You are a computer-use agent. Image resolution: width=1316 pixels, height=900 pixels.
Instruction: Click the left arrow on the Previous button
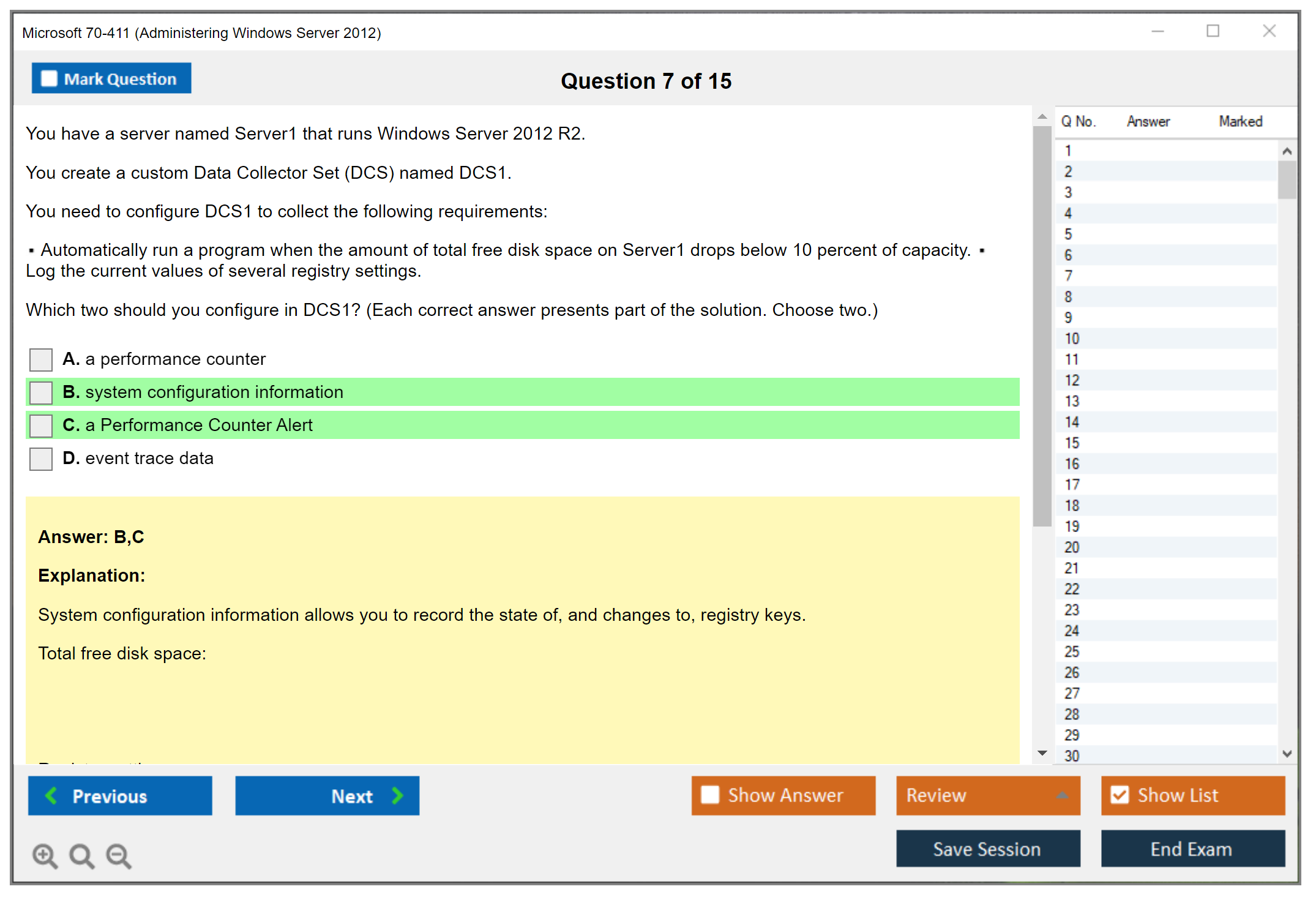point(52,795)
